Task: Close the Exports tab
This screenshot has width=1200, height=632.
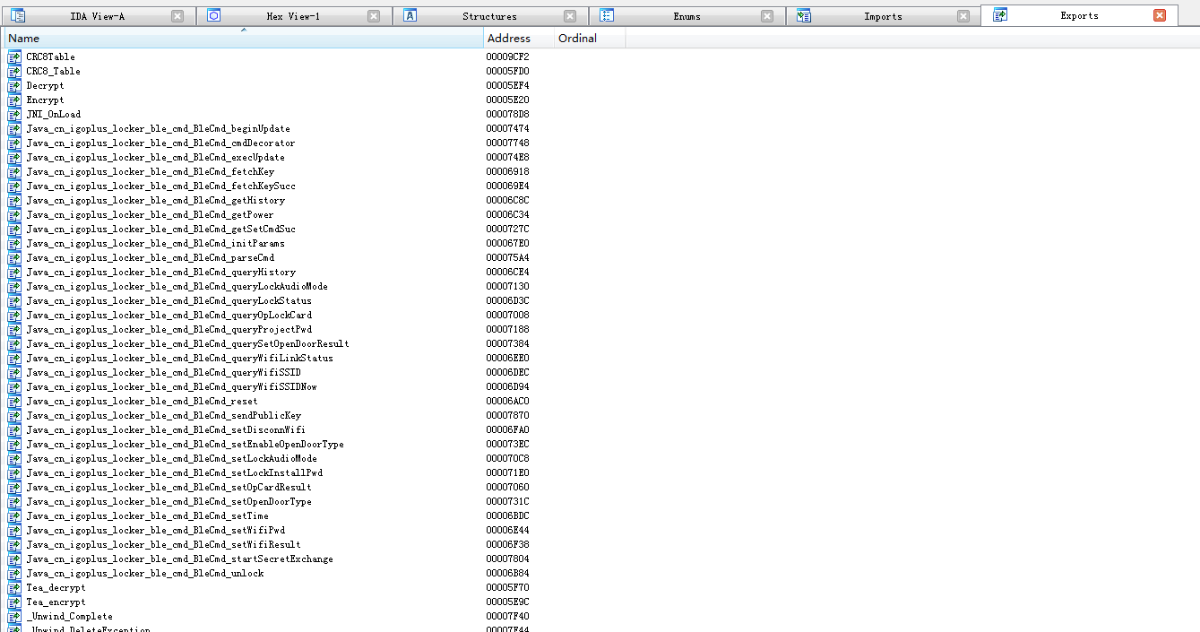Action: 1160,16
